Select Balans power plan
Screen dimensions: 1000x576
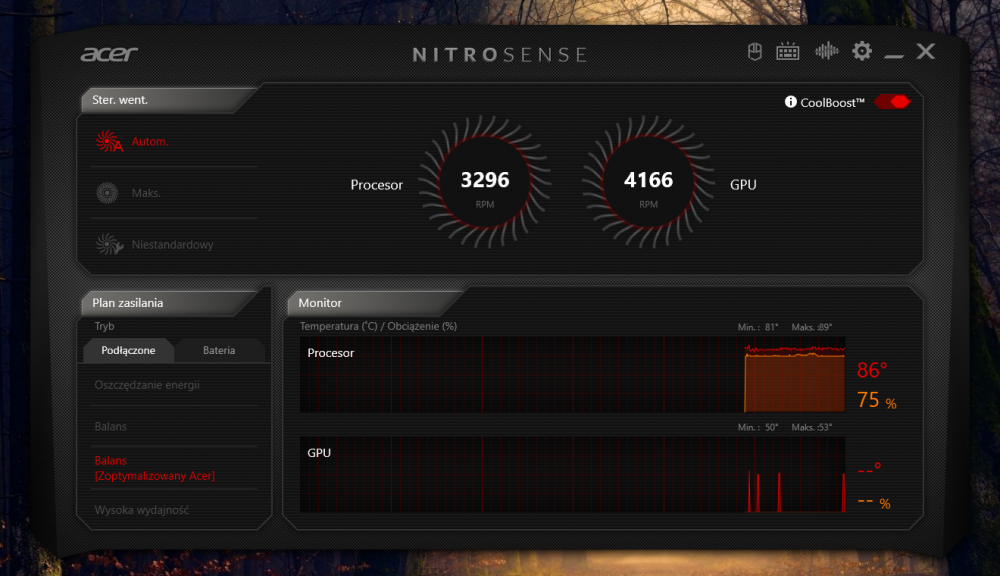tap(111, 427)
